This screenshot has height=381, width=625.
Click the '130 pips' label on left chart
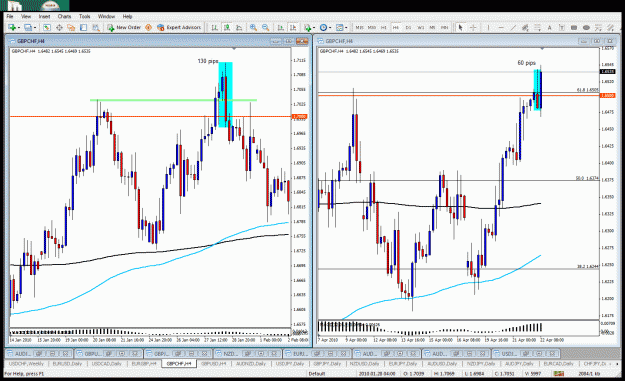(x=208, y=61)
